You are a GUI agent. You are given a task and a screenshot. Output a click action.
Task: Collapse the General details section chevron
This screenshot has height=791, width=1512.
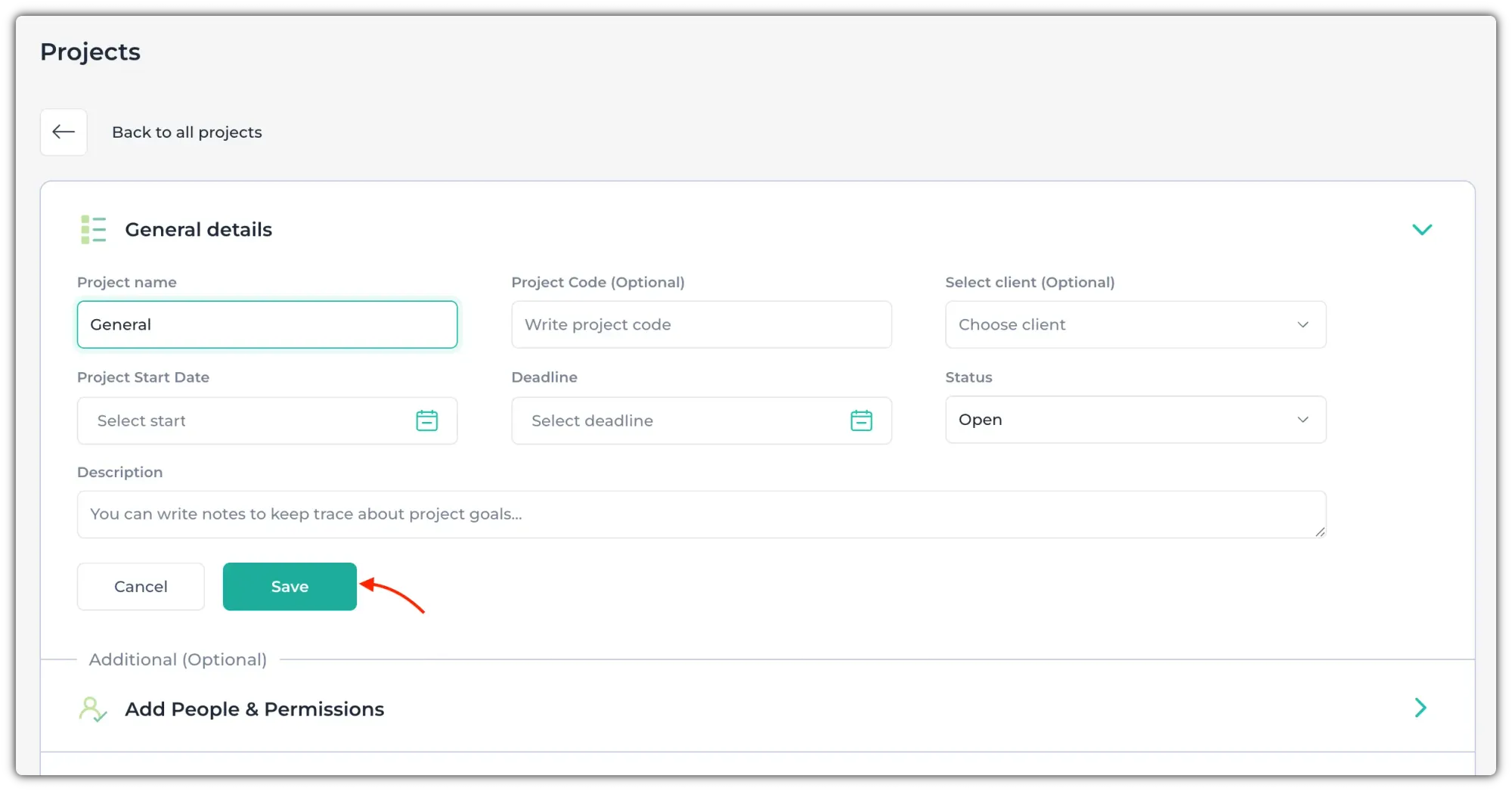click(x=1421, y=230)
